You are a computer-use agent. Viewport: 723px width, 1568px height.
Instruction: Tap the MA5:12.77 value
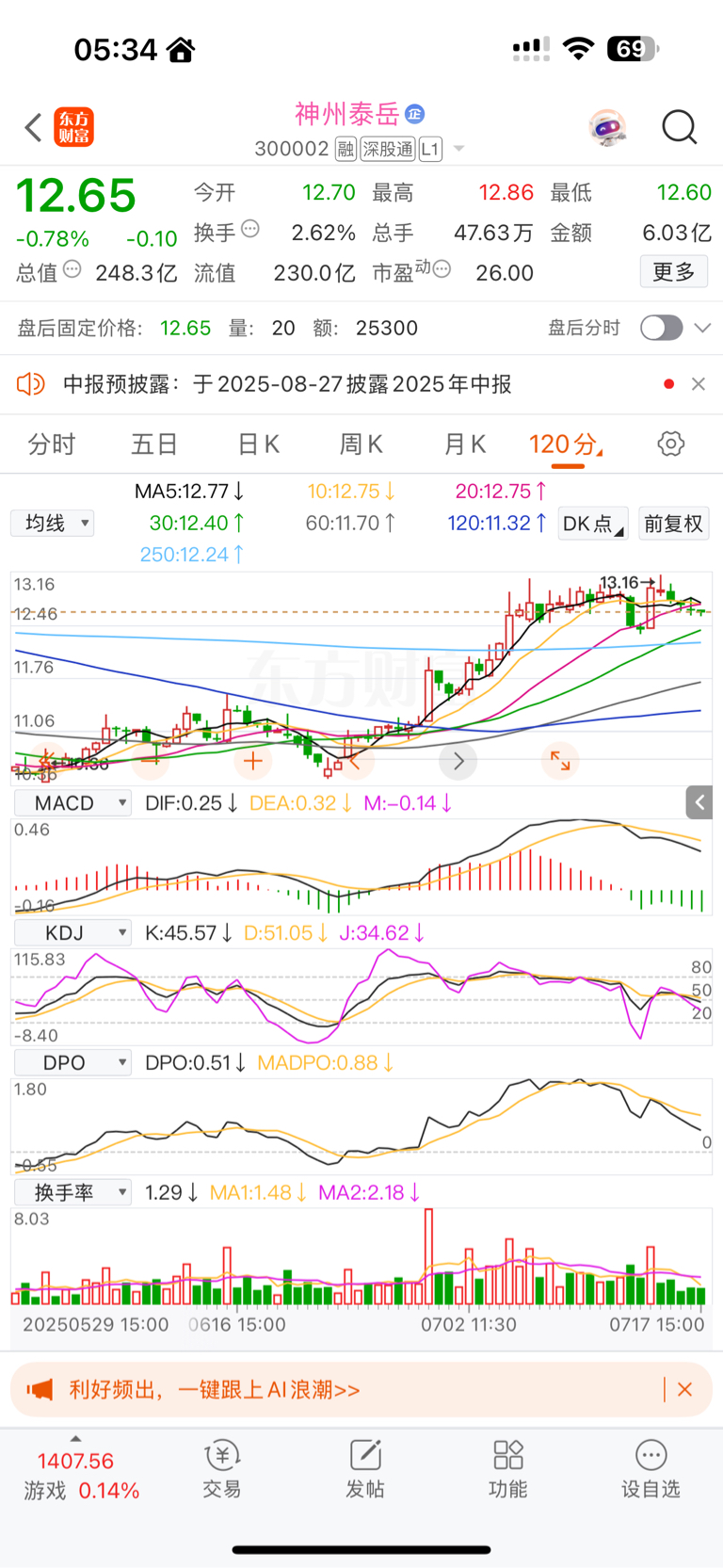(x=189, y=492)
